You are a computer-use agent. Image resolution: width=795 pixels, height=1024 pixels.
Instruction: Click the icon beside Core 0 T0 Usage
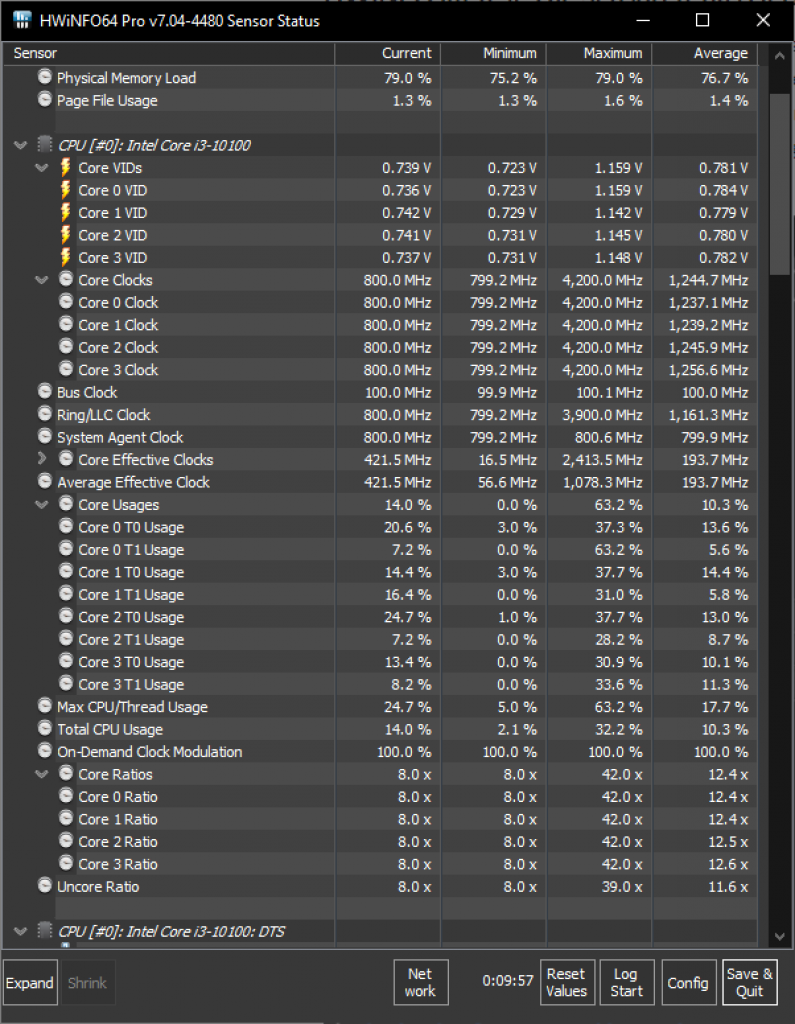66,526
